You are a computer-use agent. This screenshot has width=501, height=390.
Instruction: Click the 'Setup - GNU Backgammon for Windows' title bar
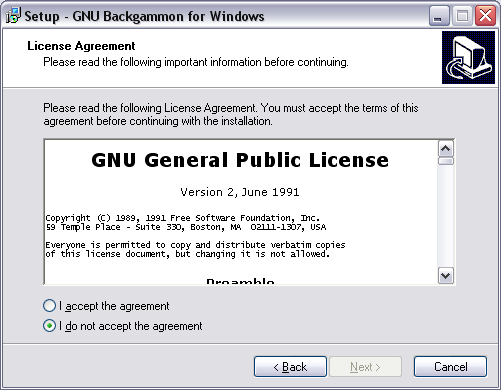point(144,16)
